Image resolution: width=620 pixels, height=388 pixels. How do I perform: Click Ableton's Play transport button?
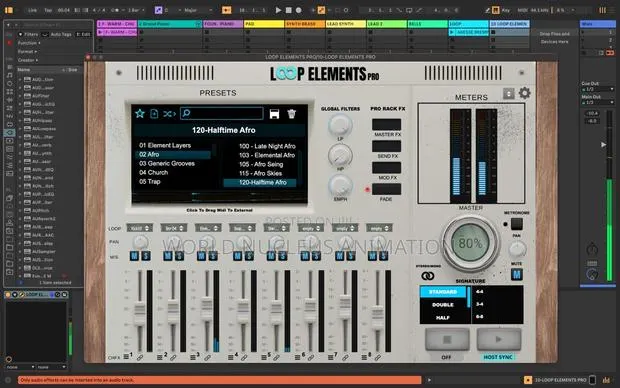click(278, 10)
